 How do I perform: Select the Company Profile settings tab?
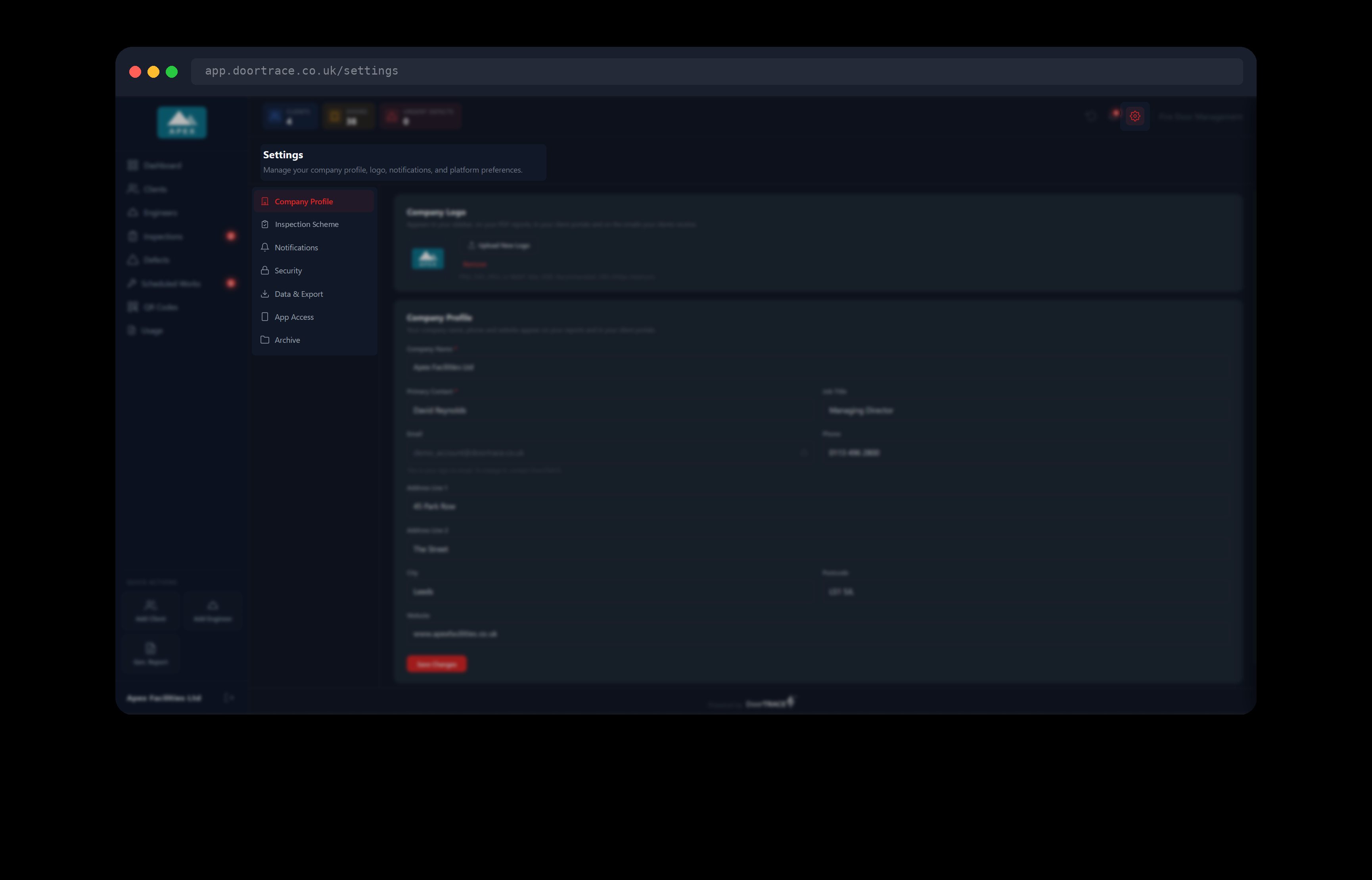pos(314,202)
